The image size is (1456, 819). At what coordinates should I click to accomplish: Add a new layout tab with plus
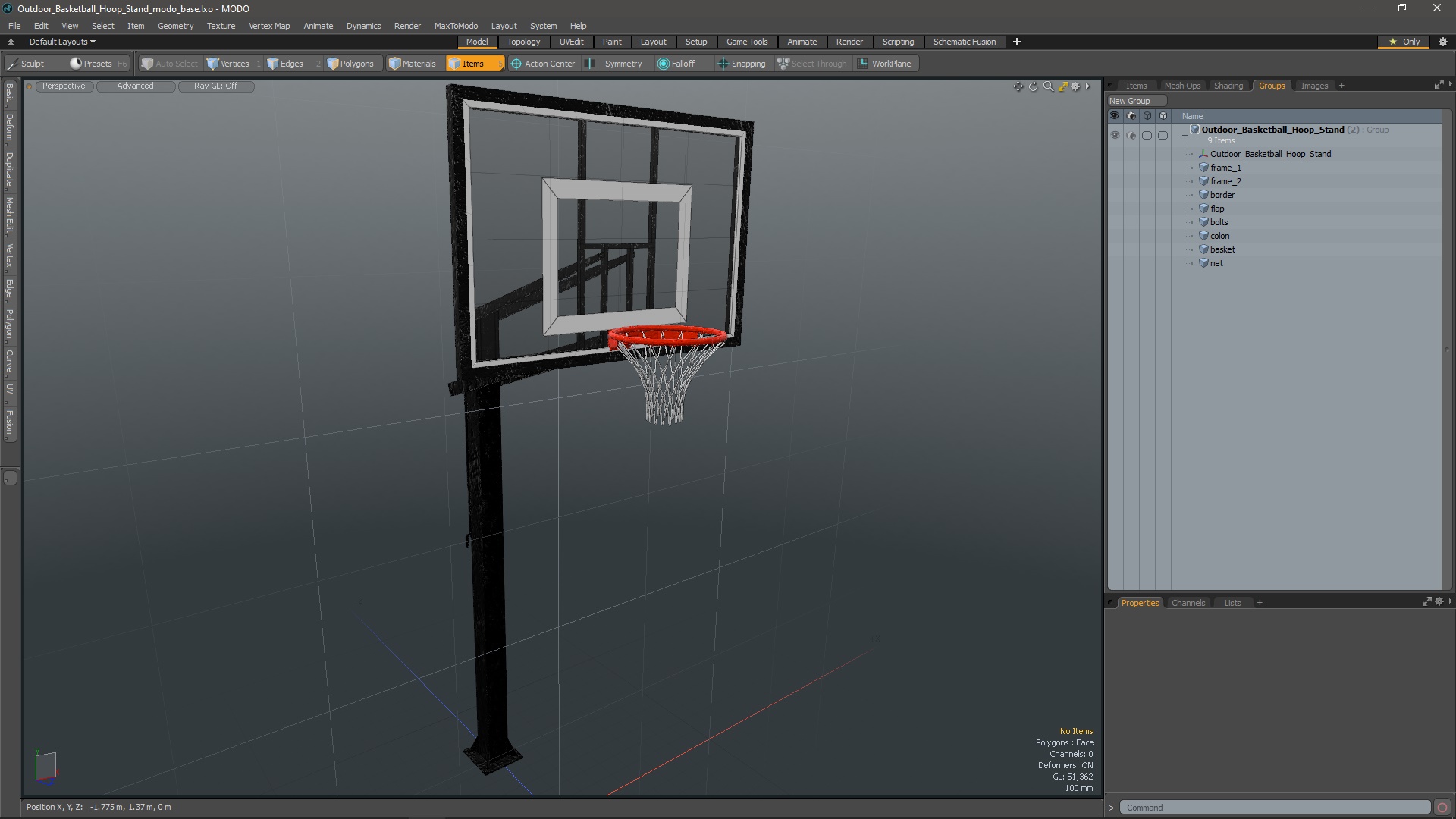pyautogui.click(x=1017, y=42)
